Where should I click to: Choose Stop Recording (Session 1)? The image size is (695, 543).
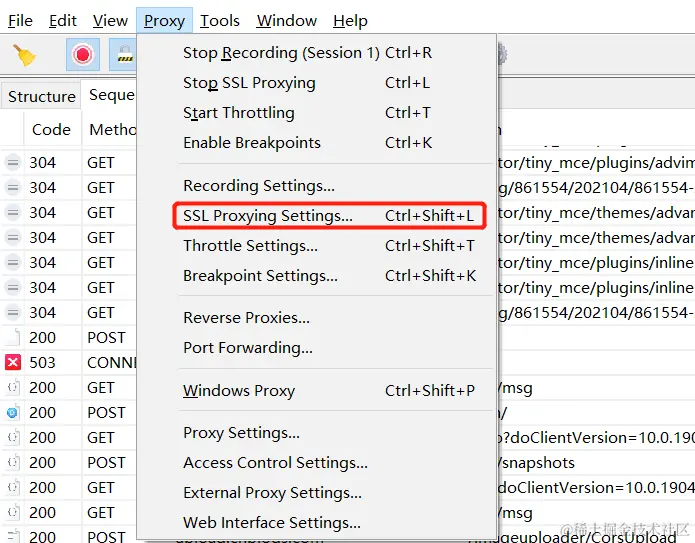tap(317, 53)
